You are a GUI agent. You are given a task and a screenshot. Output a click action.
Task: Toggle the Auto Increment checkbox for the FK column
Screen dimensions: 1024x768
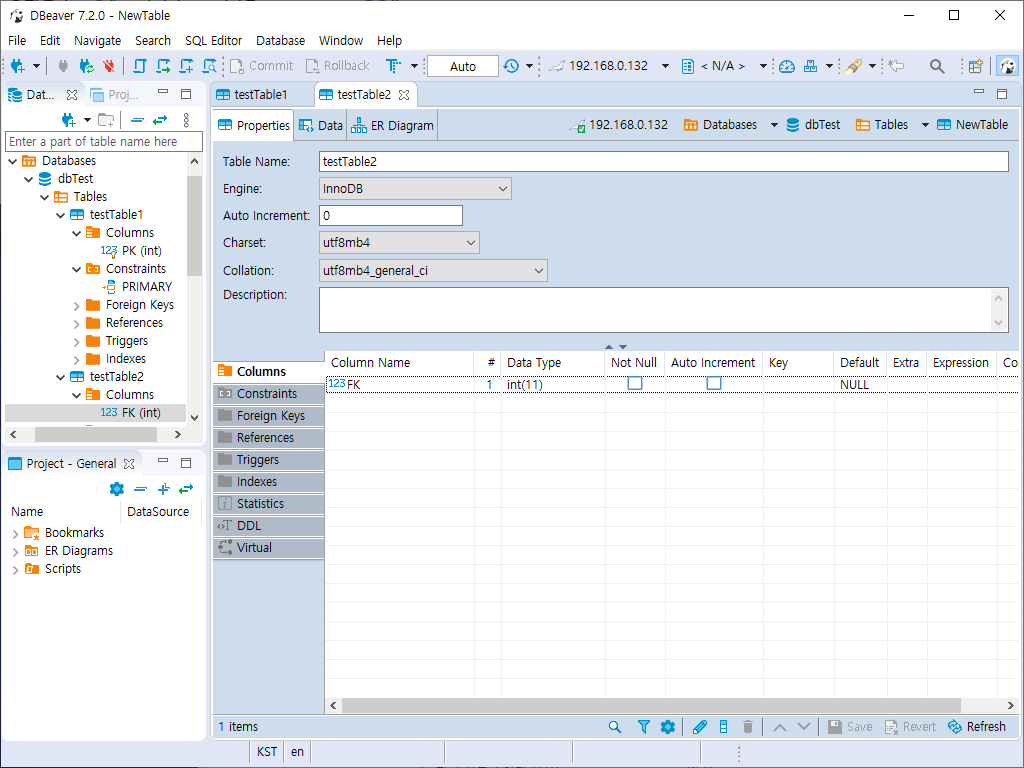(x=713, y=384)
